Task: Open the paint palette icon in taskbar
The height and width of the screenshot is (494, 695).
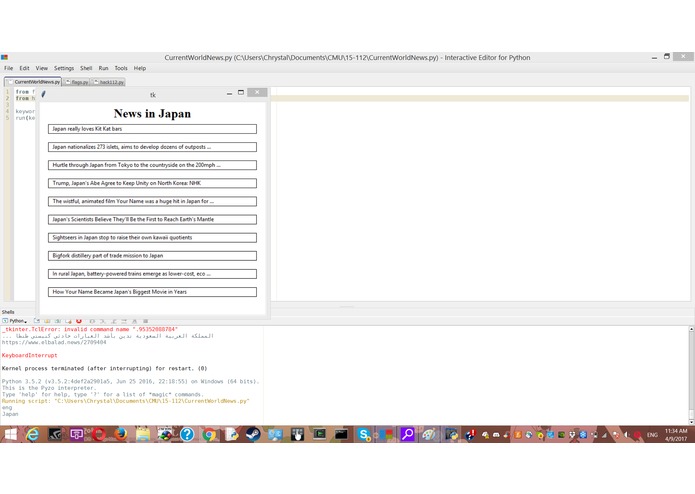Action: (x=429, y=435)
